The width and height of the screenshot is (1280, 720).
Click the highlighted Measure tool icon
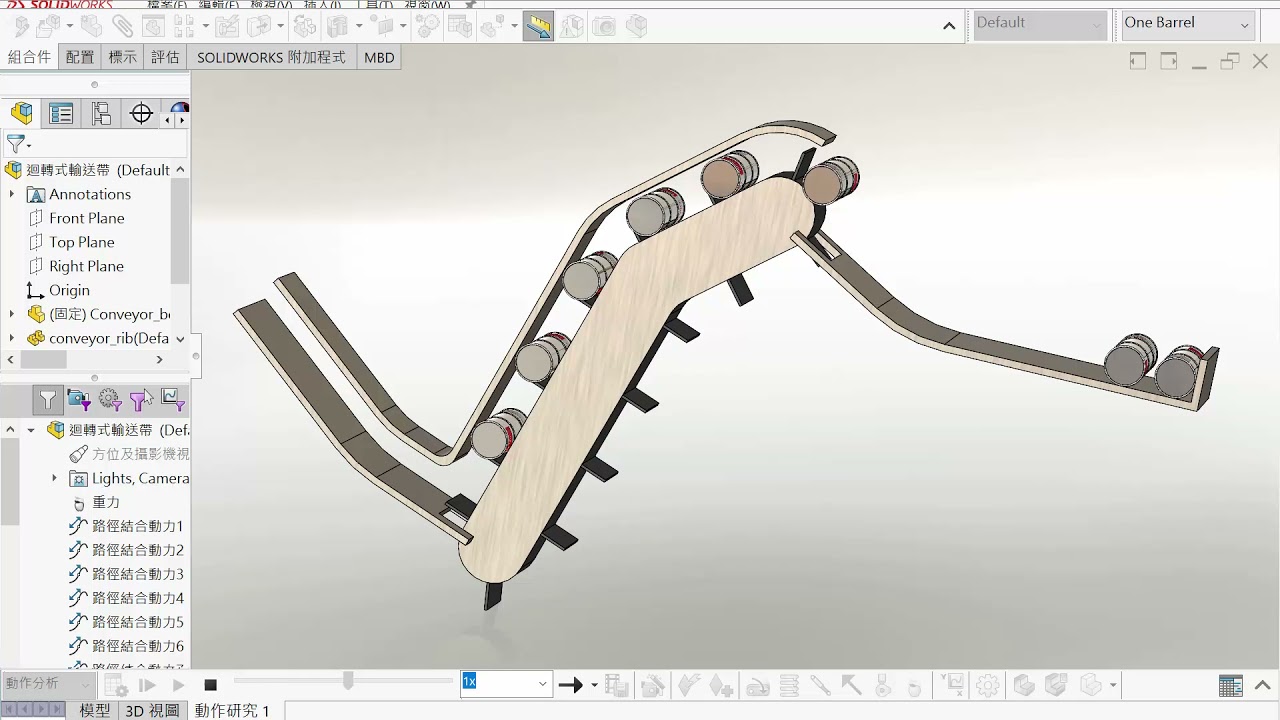538,26
